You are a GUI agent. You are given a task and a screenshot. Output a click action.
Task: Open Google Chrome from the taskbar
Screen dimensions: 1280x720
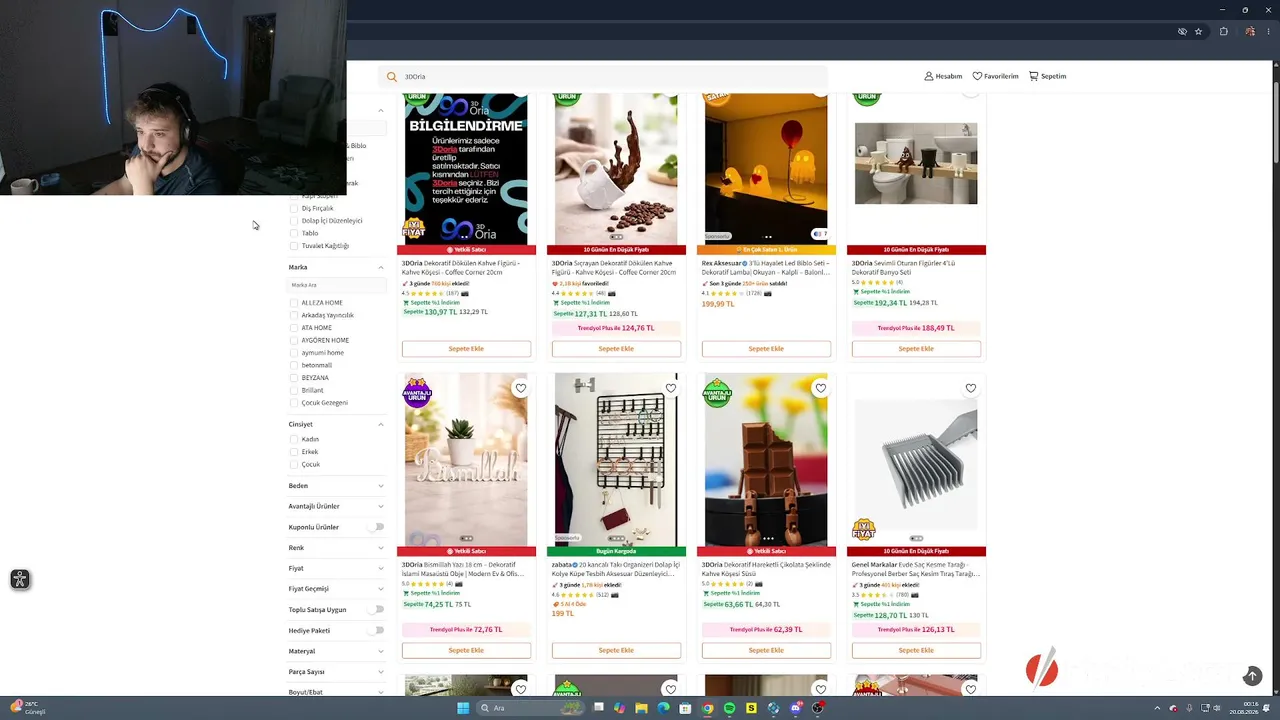tap(708, 708)
